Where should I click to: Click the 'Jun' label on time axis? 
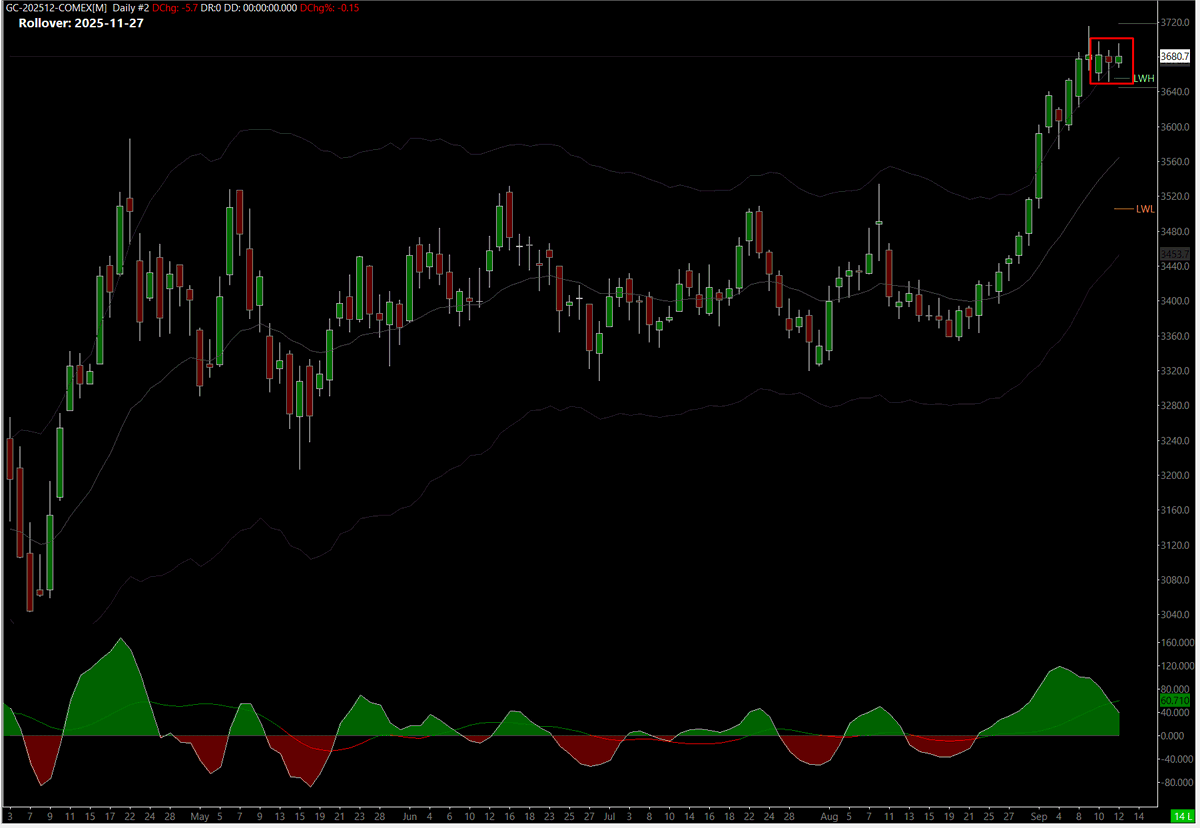[412, 816]
